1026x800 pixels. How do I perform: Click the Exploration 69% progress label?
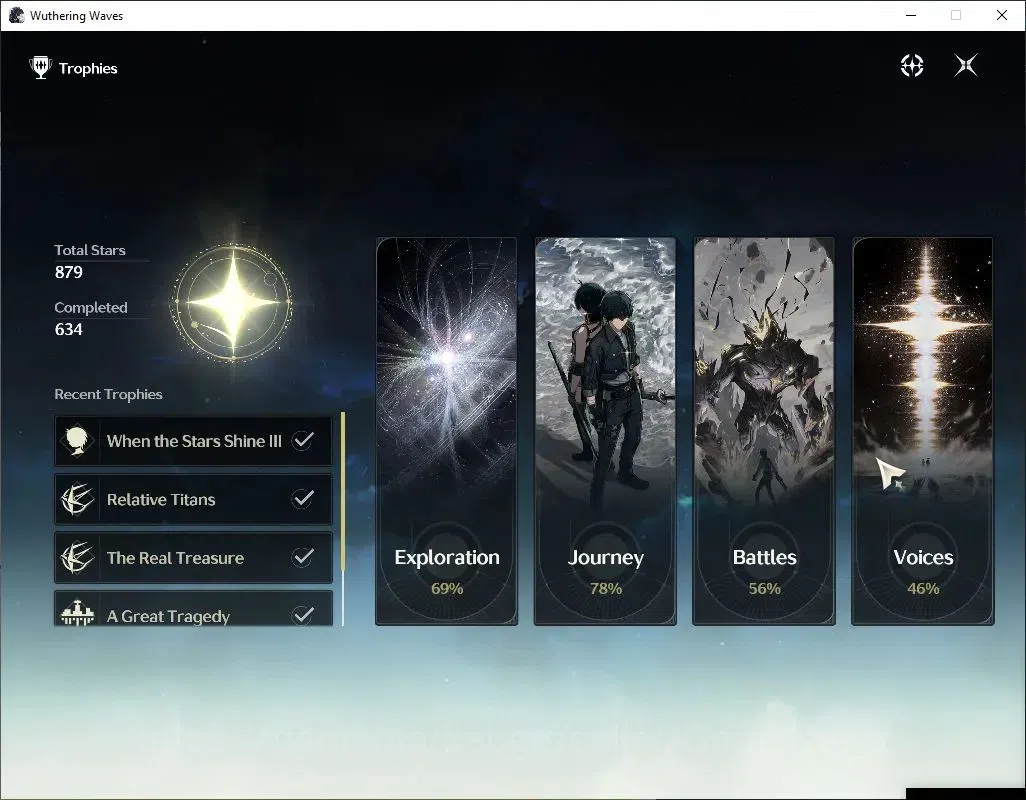pos(447,589)
